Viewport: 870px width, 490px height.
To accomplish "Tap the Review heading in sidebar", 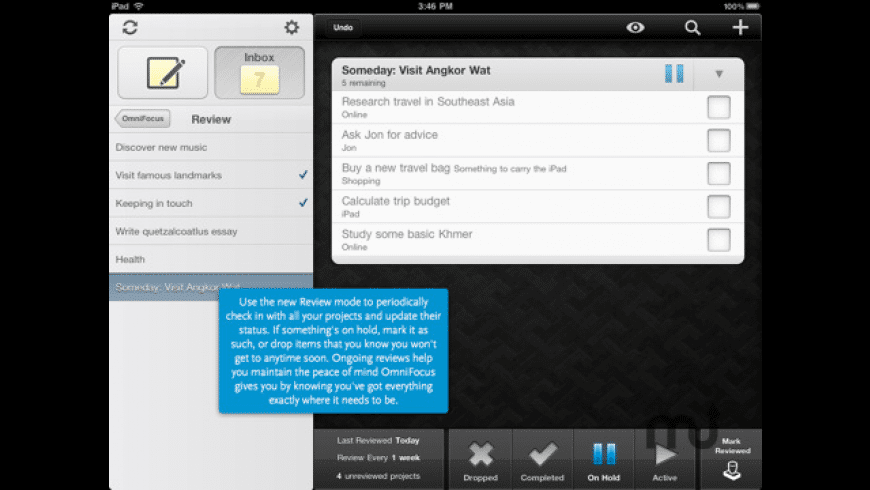I will 211,119.
